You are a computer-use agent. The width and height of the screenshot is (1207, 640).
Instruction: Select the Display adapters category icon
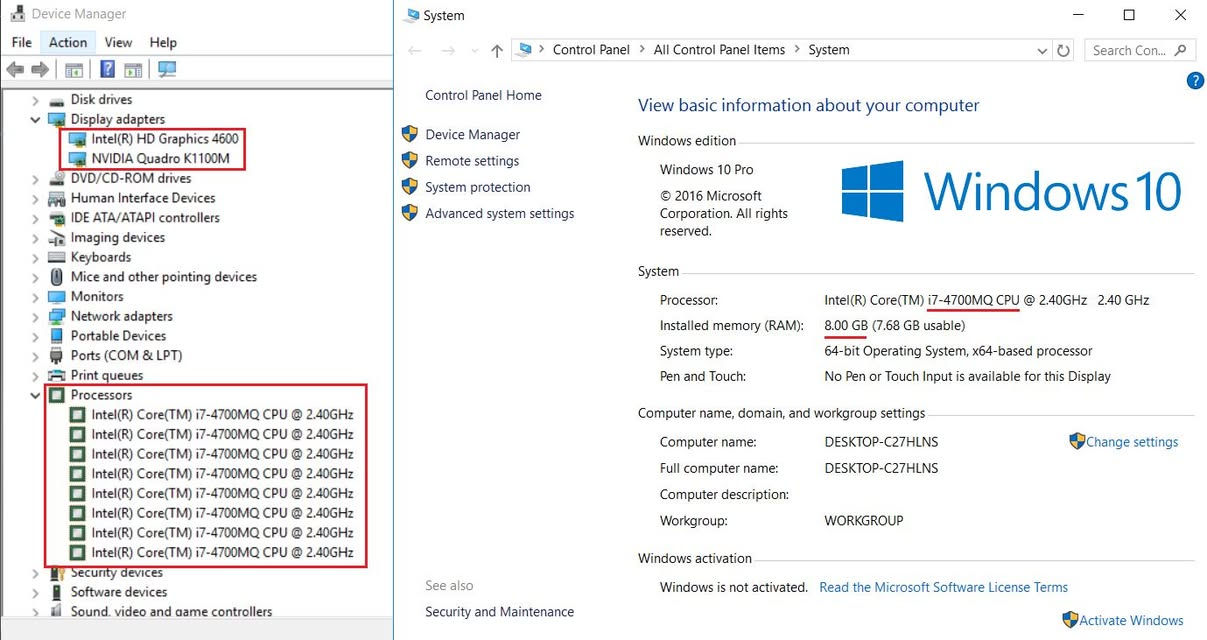58,119
